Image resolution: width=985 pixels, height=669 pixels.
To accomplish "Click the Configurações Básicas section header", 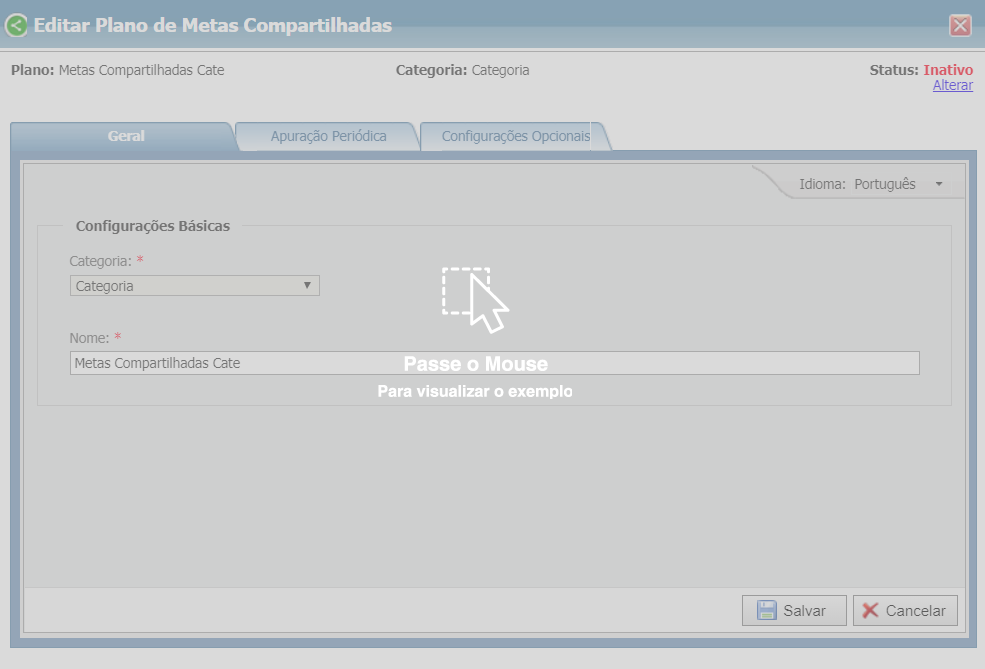I will click(153, 226).
